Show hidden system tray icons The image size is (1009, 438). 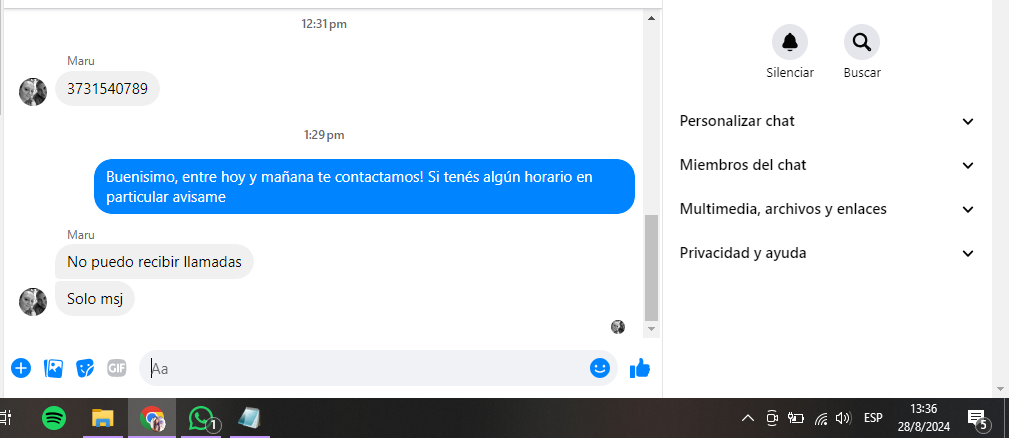747,418
